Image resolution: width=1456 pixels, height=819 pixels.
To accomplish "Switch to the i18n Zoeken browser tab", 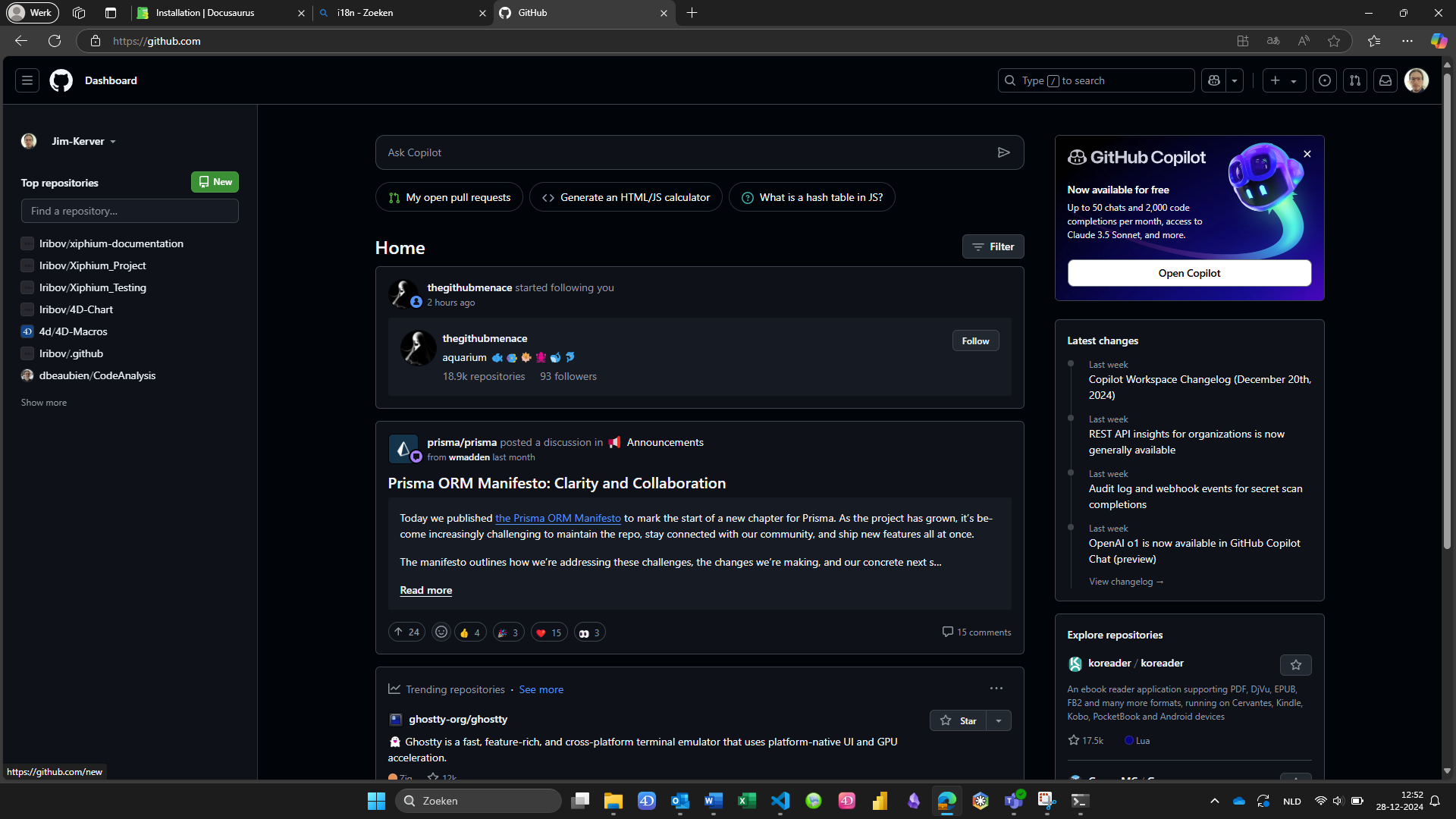I will point(366,13).
